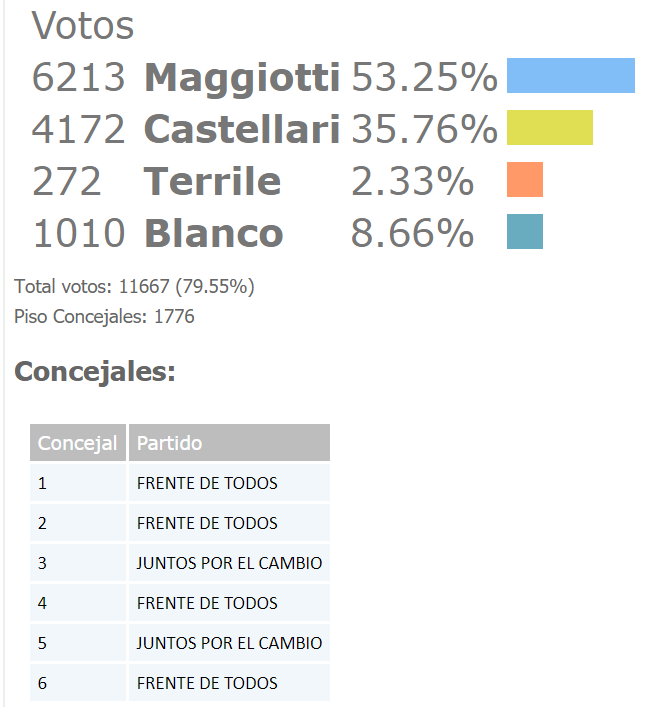The height and width of the screenshot is (707, 648).
Task: Click the 53.25% percentage value
Action: tap(424, 78)
